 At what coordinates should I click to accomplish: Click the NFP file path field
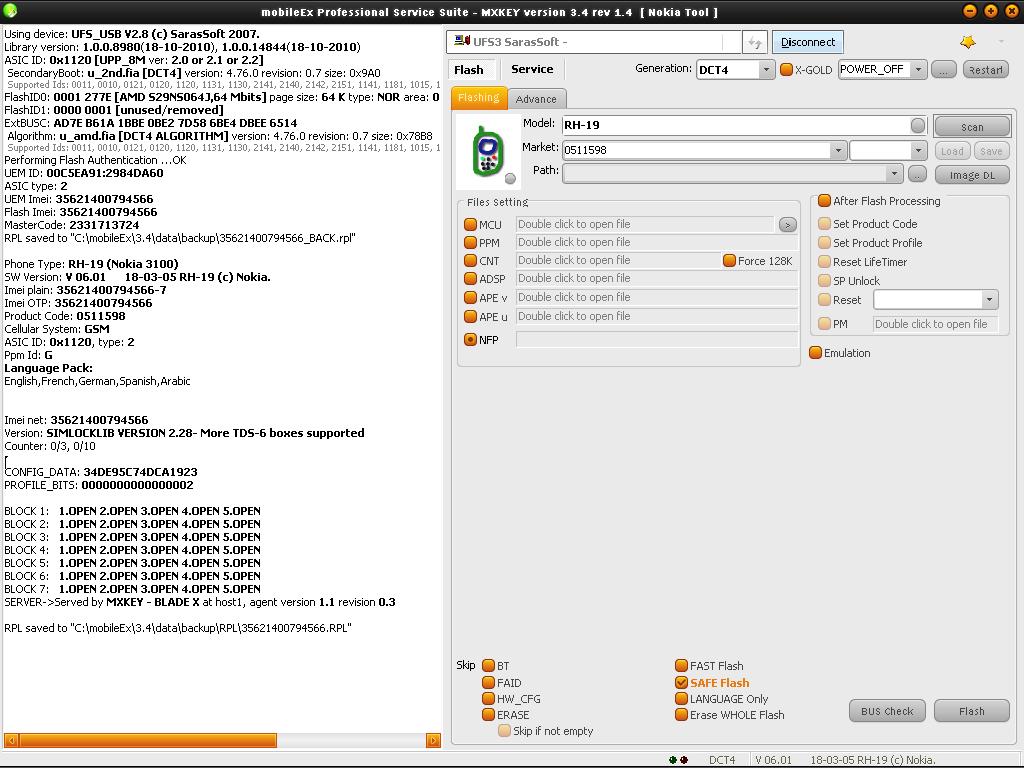tap(657, 340)
